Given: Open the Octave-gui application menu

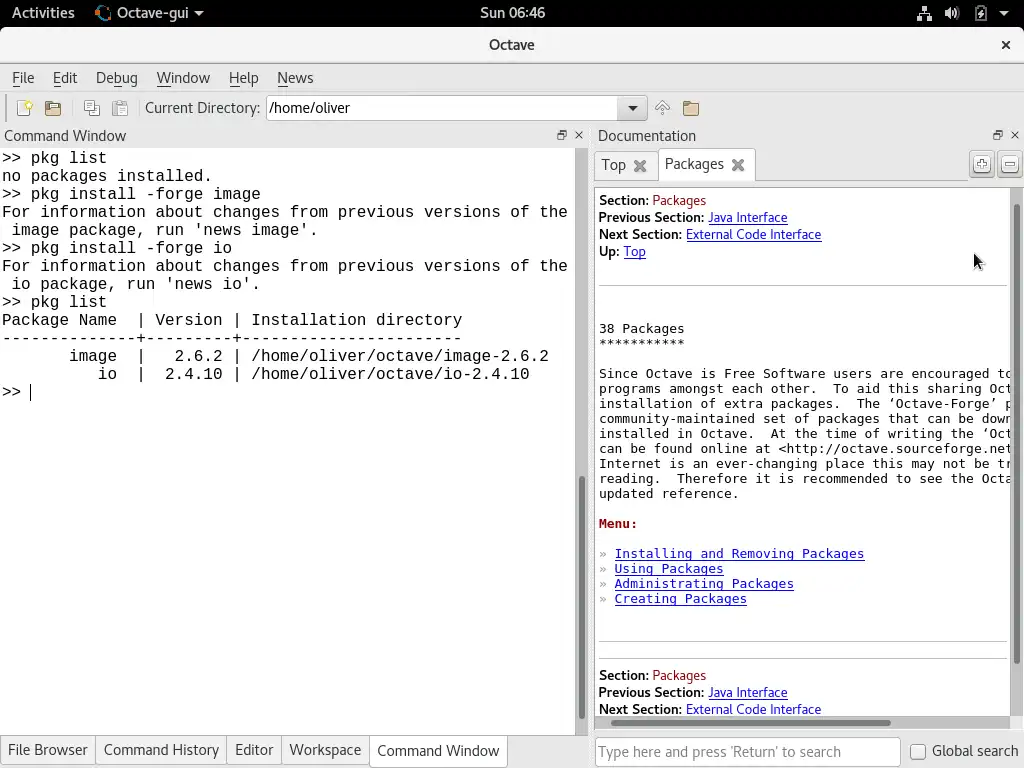Looking at the screenshot, I should click(149, 13).
